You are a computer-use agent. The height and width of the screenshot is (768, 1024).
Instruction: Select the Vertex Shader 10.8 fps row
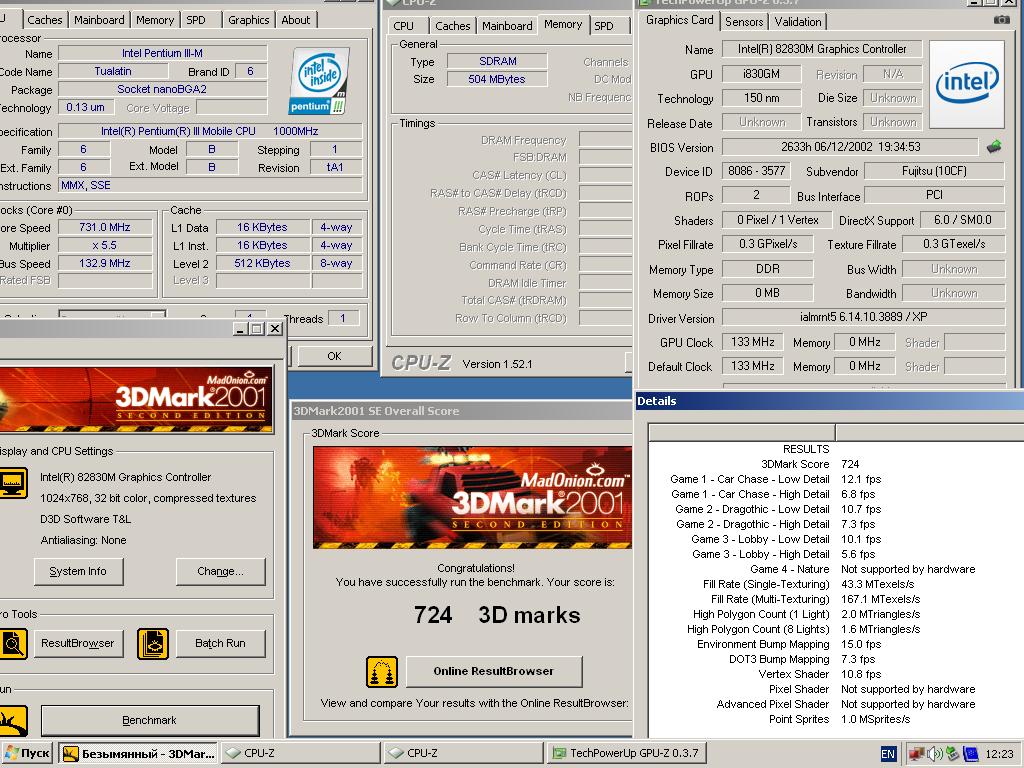click(837, 675)
